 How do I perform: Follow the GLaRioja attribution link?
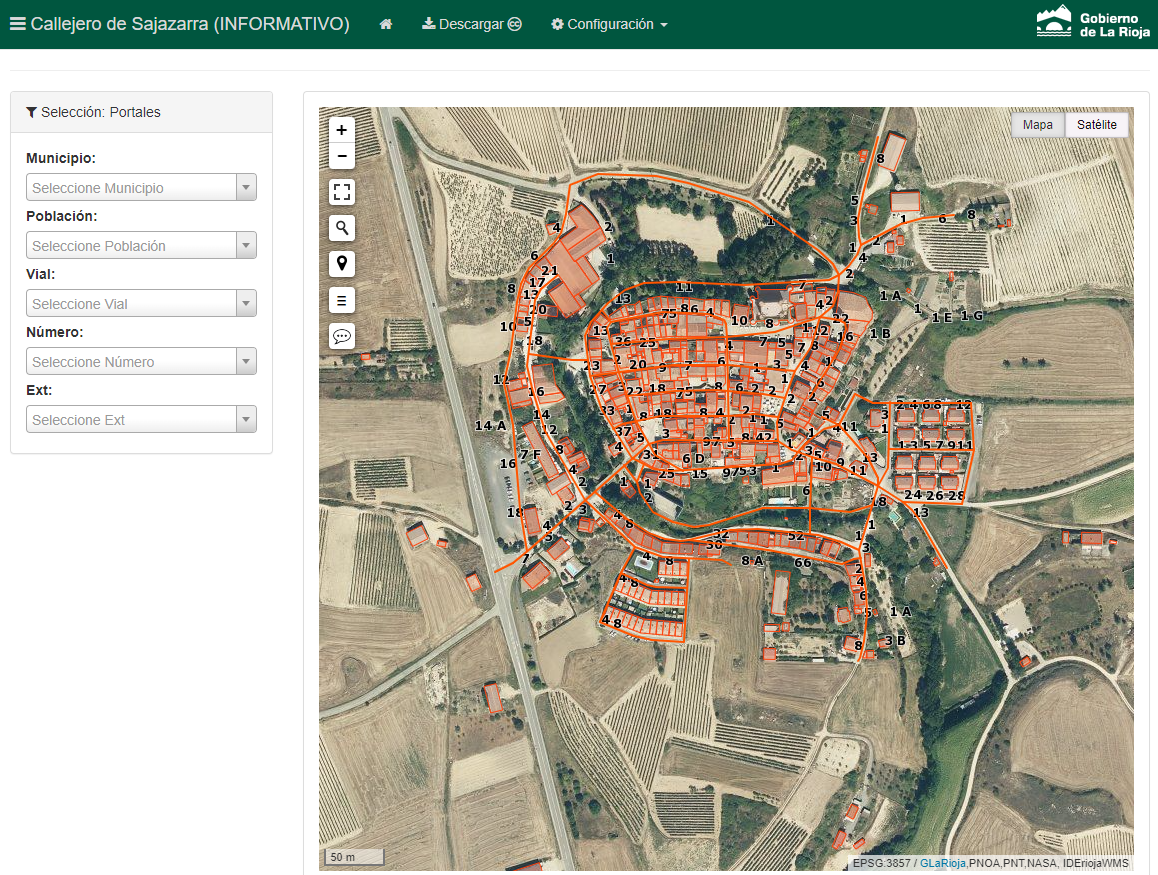(942, 863)
